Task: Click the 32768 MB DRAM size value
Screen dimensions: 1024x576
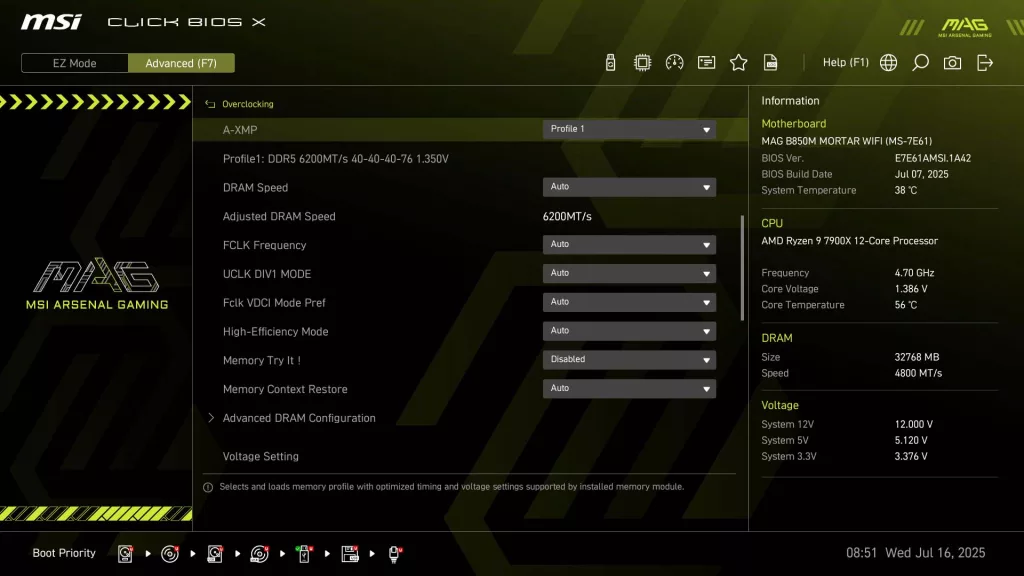Action: point(917,357)
